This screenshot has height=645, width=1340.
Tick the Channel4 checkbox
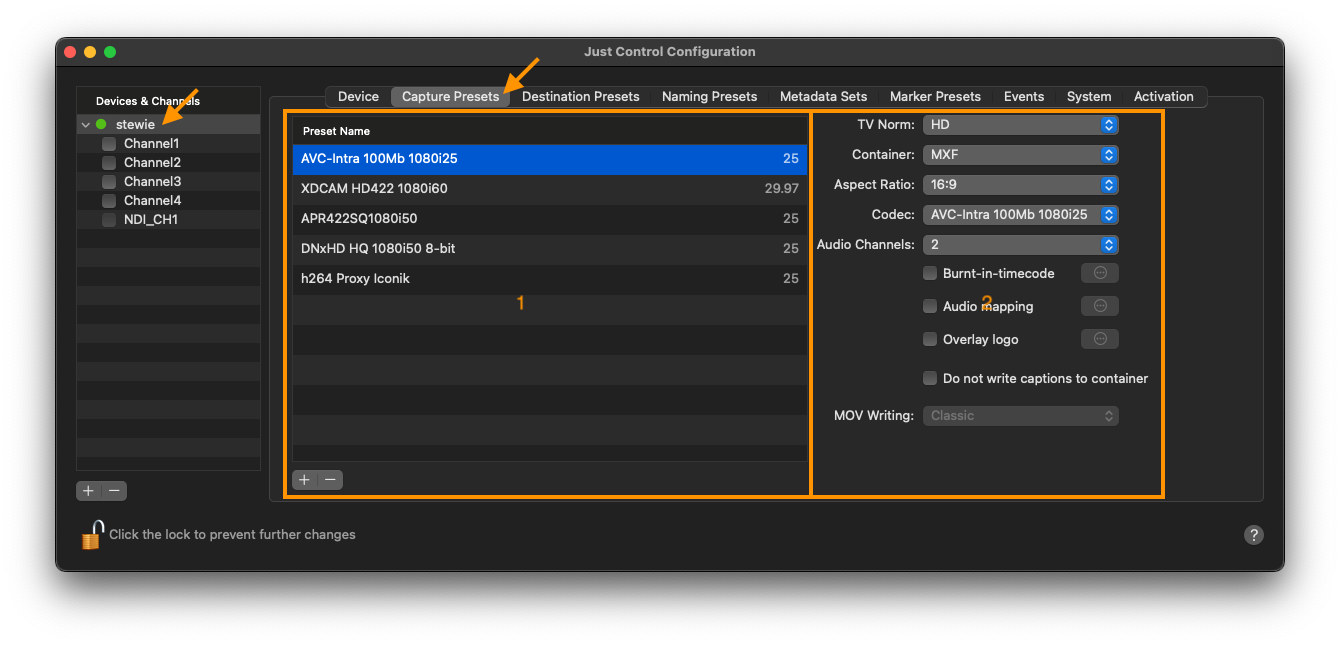point(109,201)
